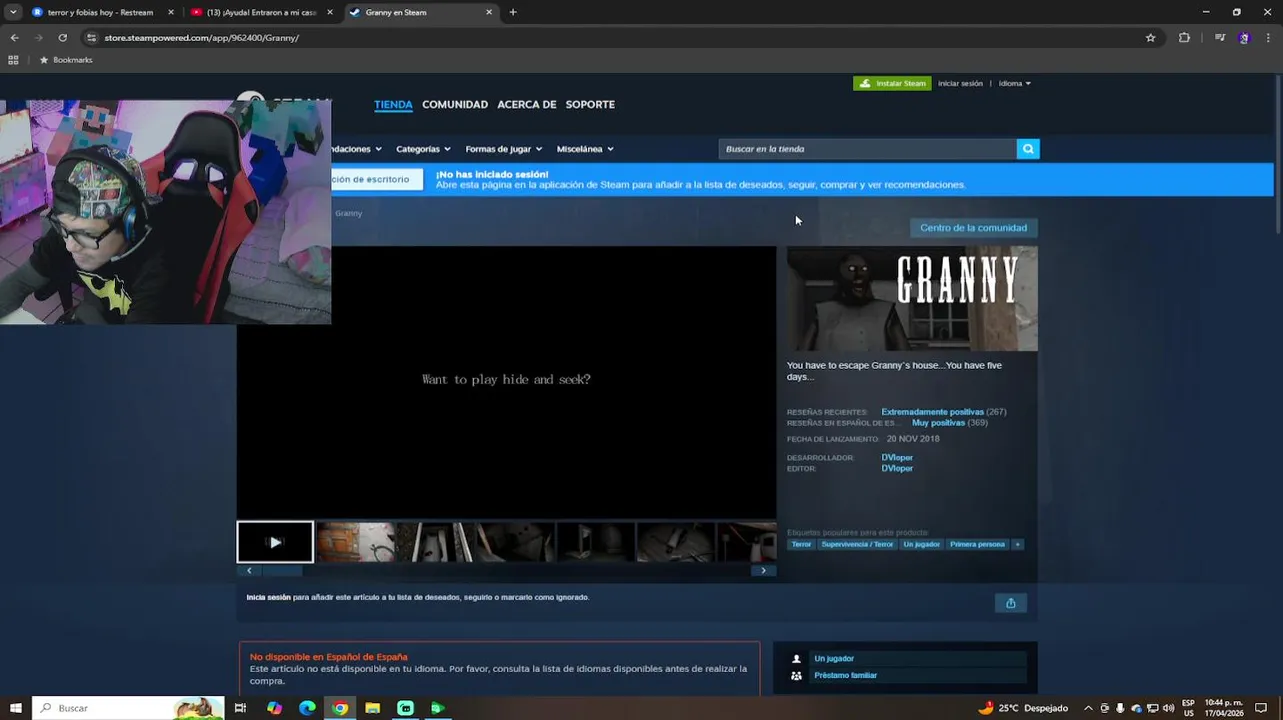Viewport: 1283px width, 720px height.
Task: Open the TIENDA menu
Action: 393,105
